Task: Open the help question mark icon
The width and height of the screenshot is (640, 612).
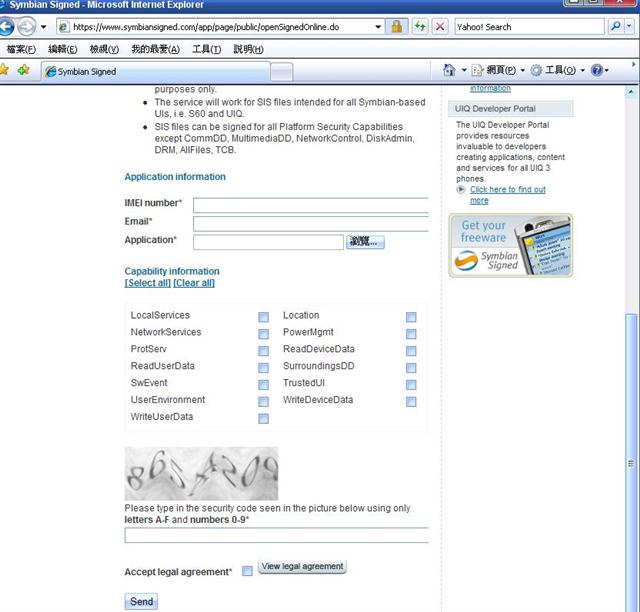Action: [597, 71]
